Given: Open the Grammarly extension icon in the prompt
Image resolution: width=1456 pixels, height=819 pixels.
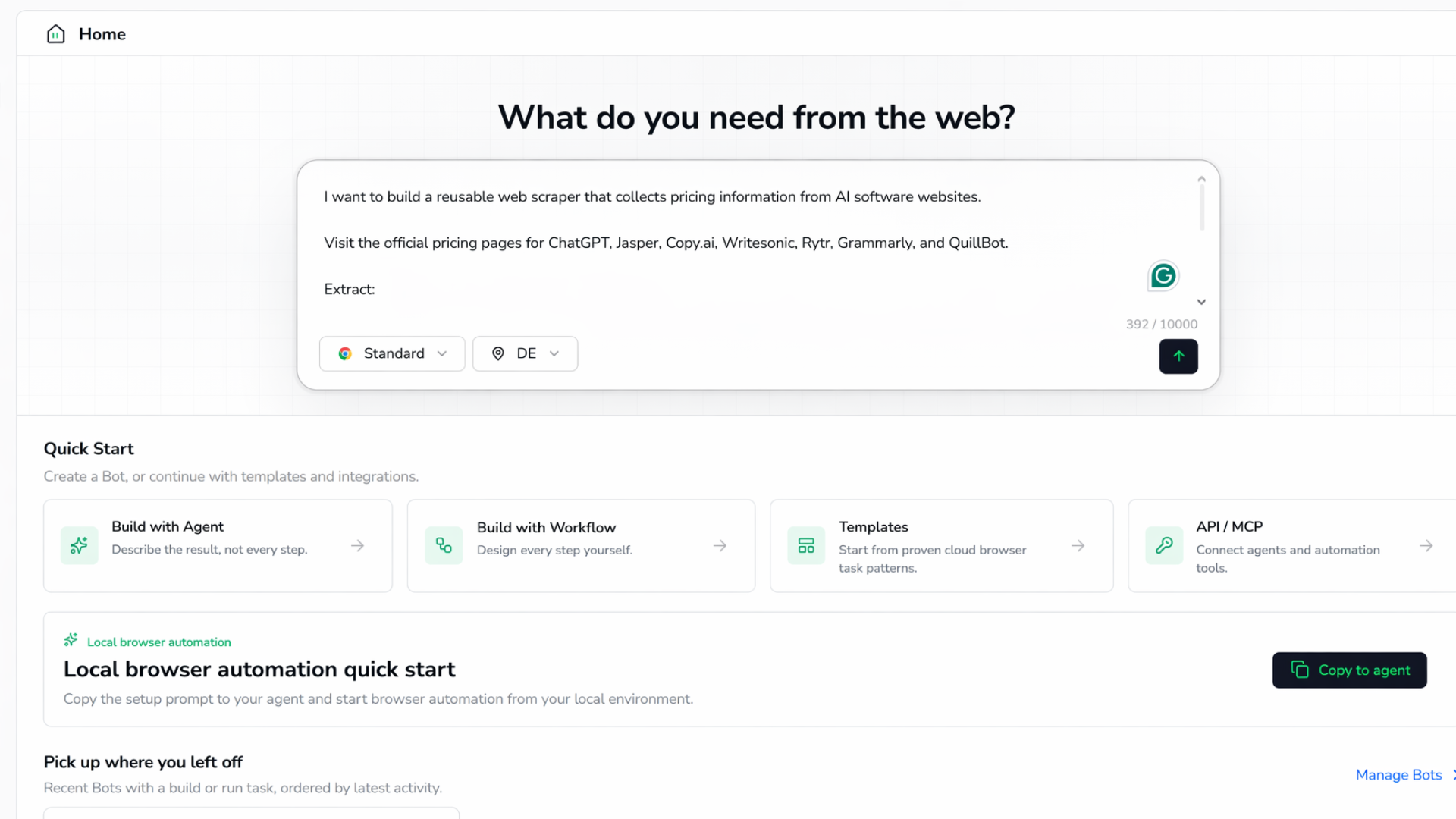Looking at the screenshot, I should point(1163,276).
